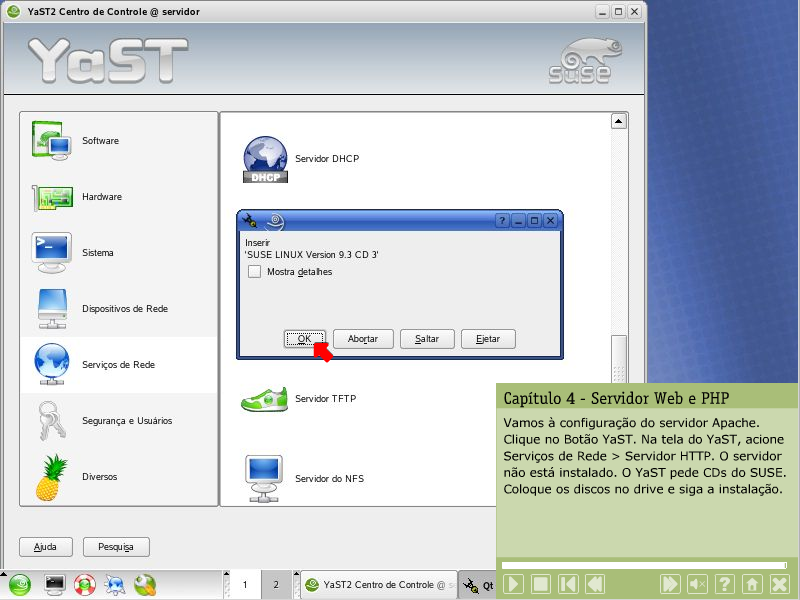Click the Ejetar button
The image size is (800, 600).
click(488, 339)
